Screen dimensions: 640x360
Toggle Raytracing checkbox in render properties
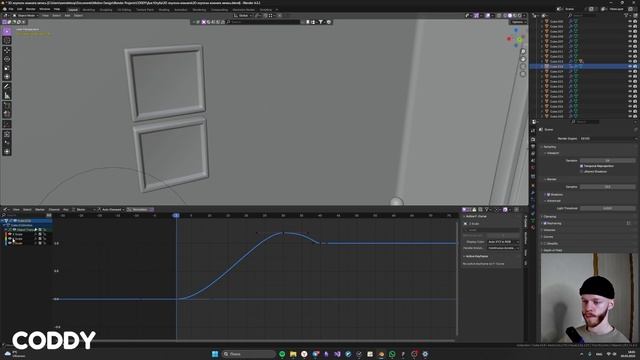point(545,223)
